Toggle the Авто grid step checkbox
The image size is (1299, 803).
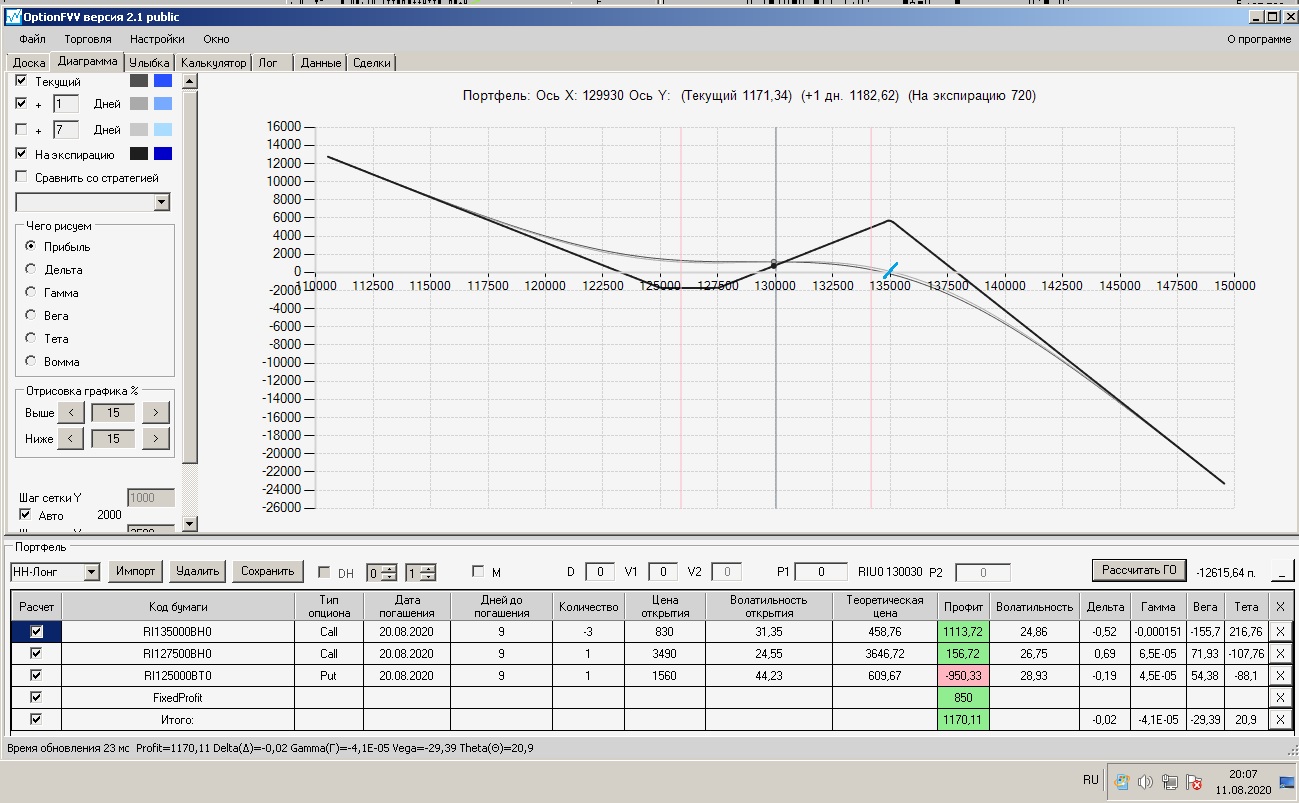click(26, 515)
